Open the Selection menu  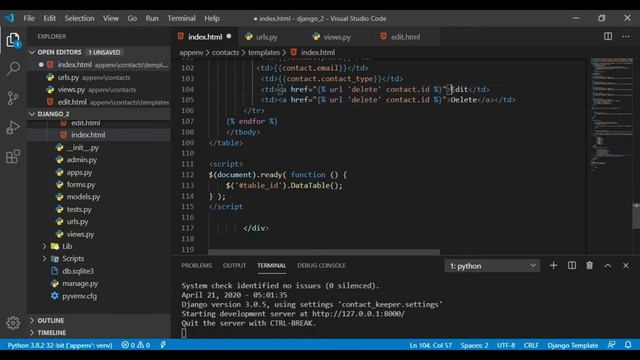(x=79, y=18)
